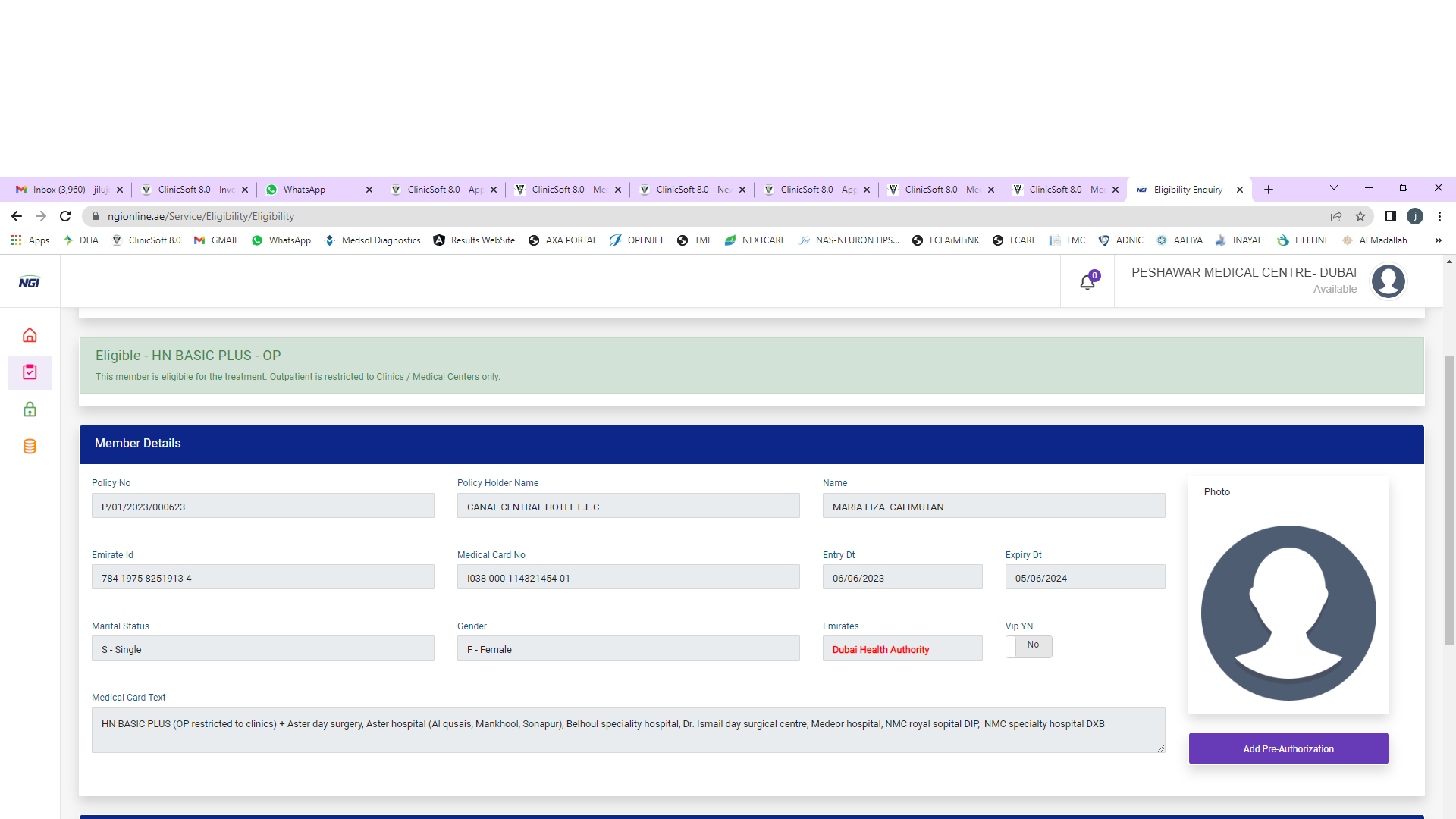The height and width of the screenshot is (819, 1456).
Task: Click the user profile avatar icon
Action: coord(1388,281)
